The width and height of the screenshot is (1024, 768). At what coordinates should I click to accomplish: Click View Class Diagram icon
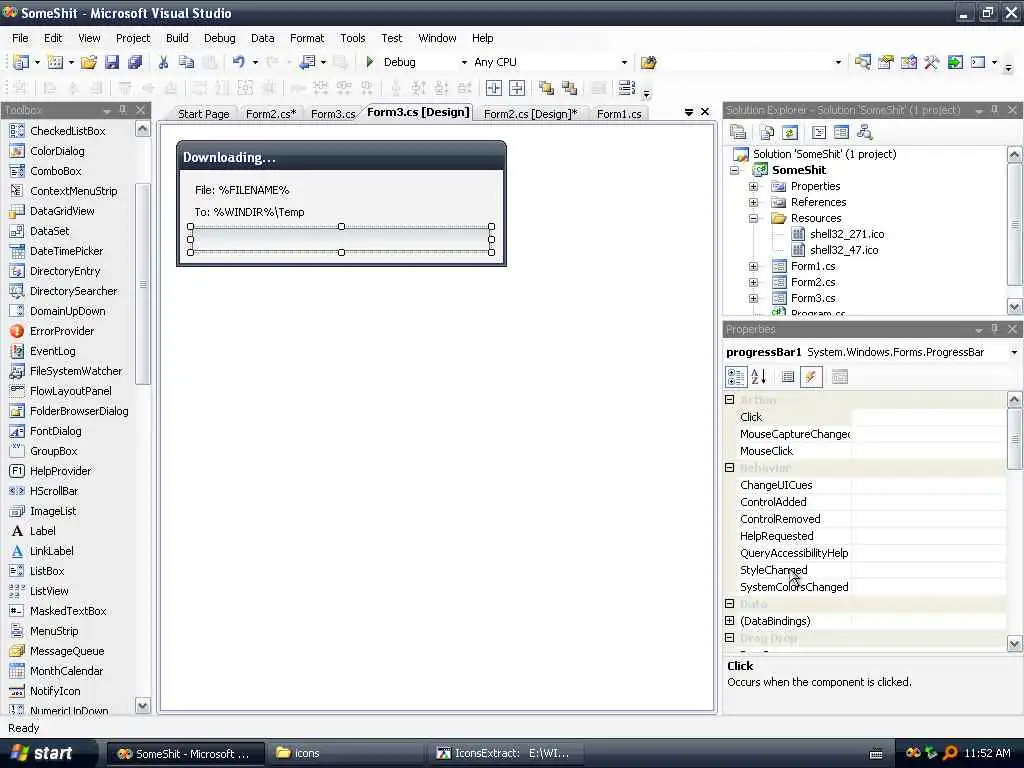[x=865, y=133]
